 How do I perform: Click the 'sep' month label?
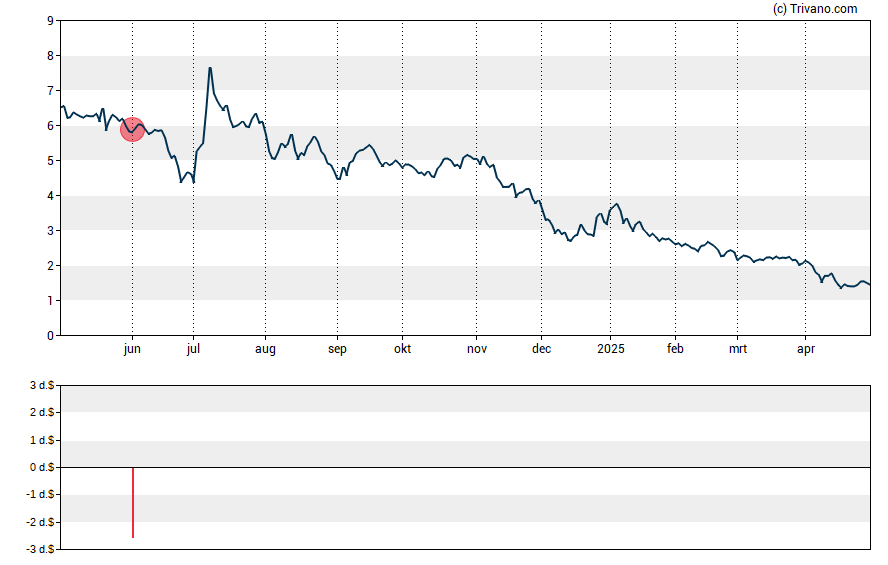[337, 349]
